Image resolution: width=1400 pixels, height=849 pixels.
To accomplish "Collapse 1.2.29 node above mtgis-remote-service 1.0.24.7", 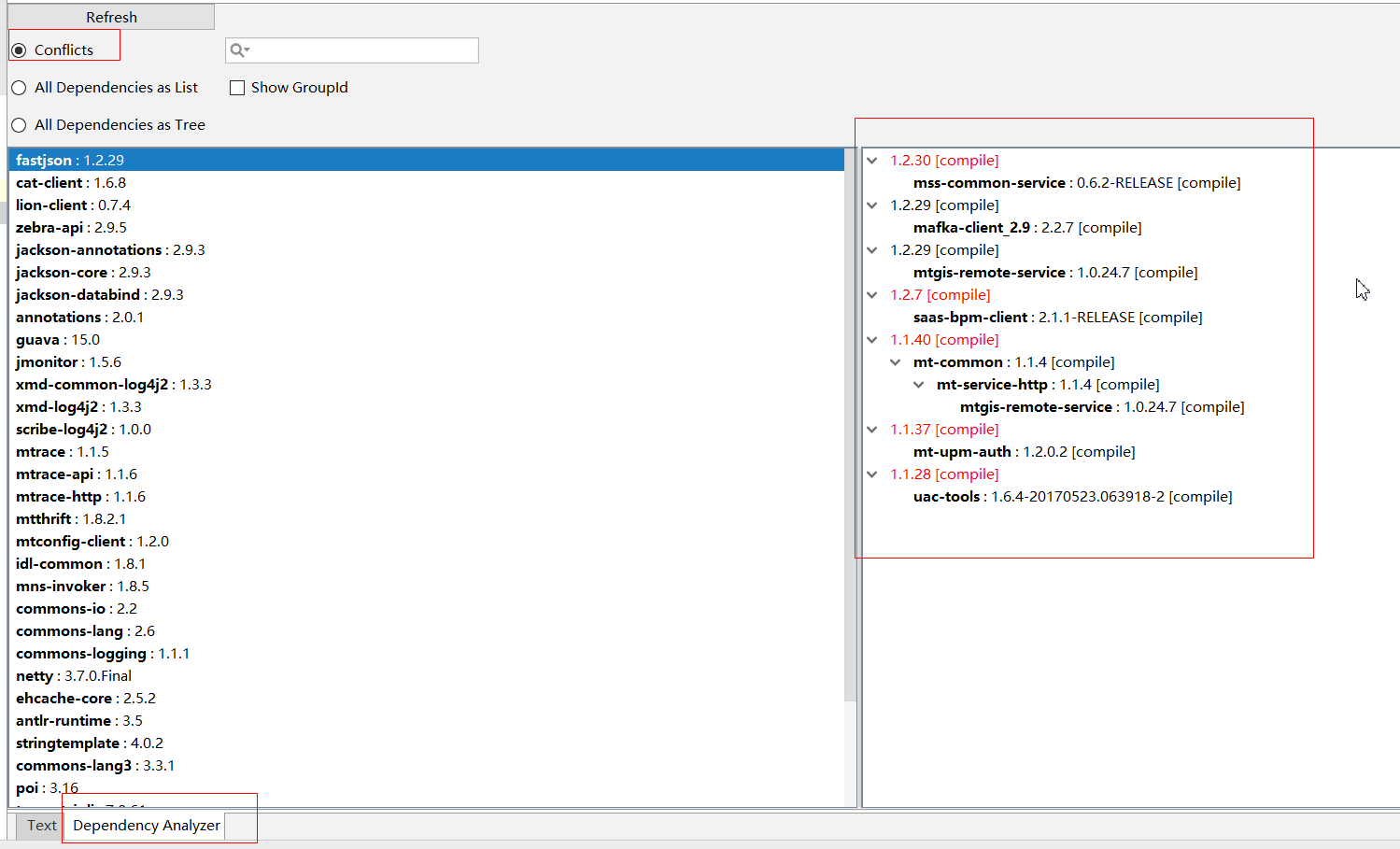I will [x=872, y=250].
